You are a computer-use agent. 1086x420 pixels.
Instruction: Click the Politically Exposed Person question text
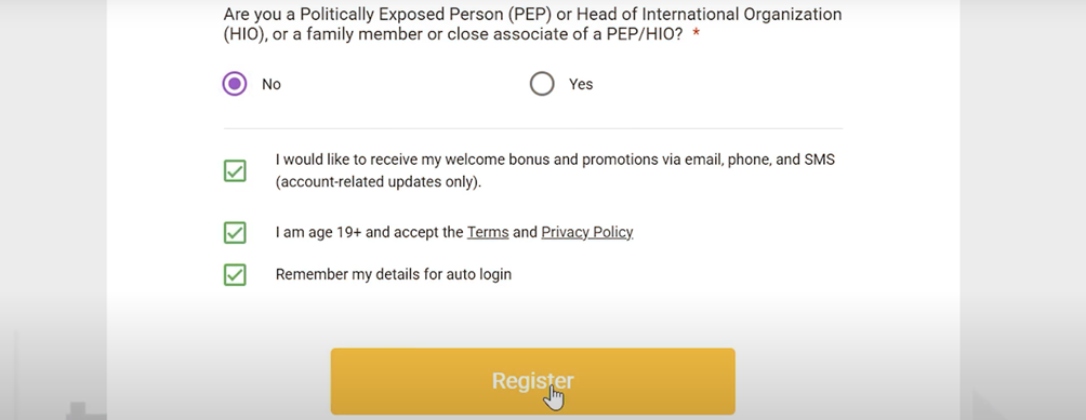tap(533, 24)
